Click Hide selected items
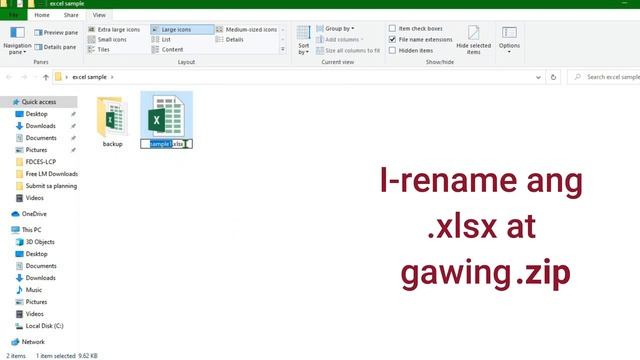Screen dimensions: 640x360 tap(473, 40)
